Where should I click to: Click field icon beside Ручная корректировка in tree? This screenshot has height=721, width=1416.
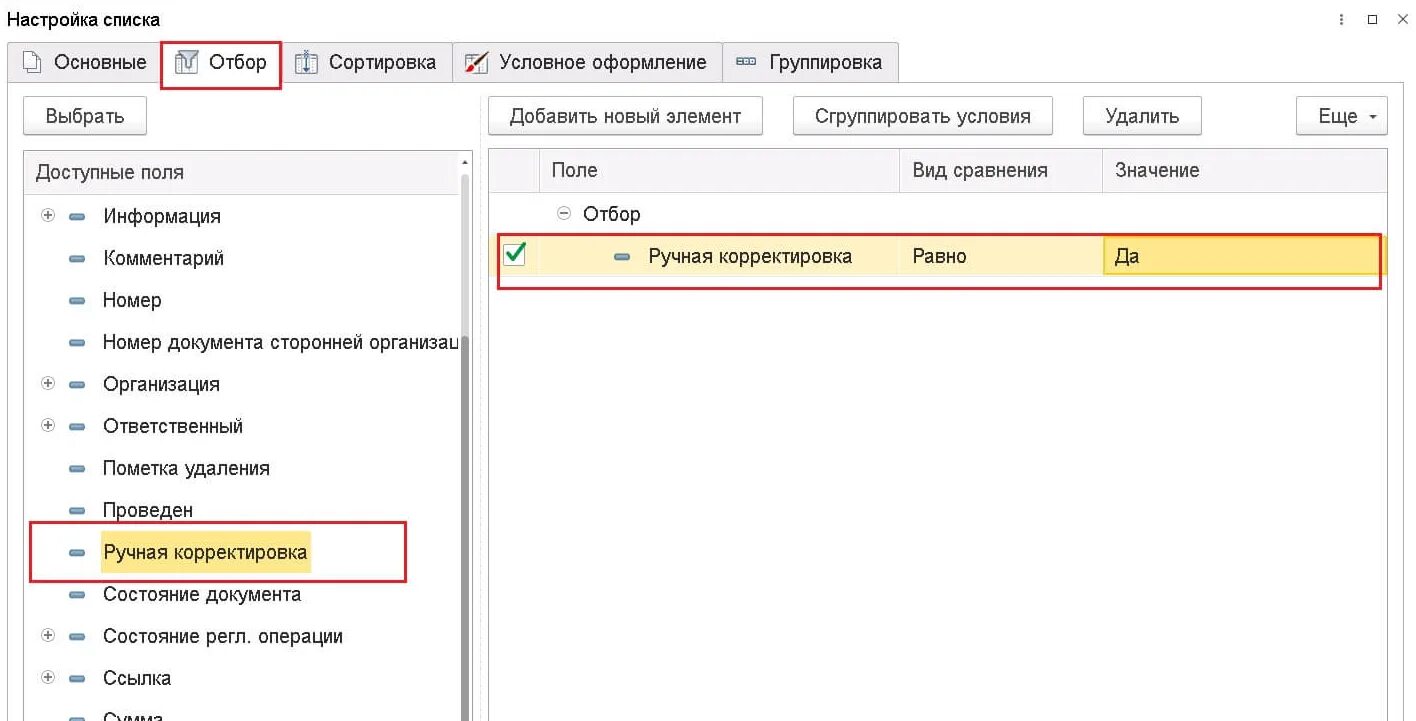point(77,553)
